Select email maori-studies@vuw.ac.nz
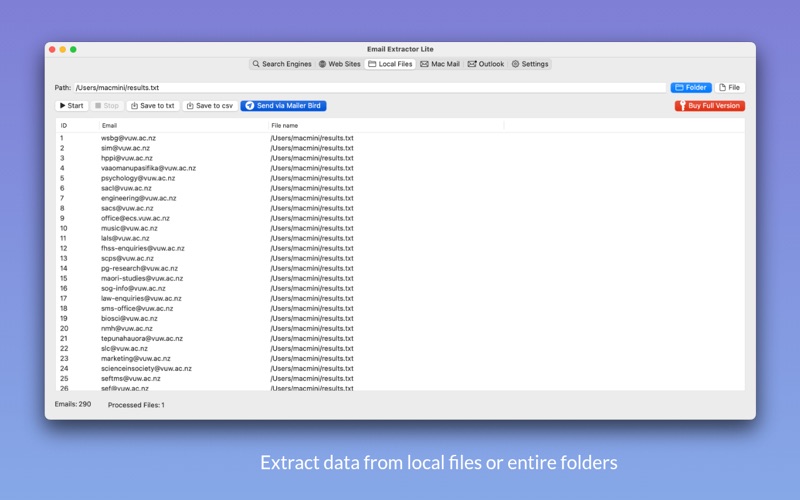The image size is (800, 500). 142,279
